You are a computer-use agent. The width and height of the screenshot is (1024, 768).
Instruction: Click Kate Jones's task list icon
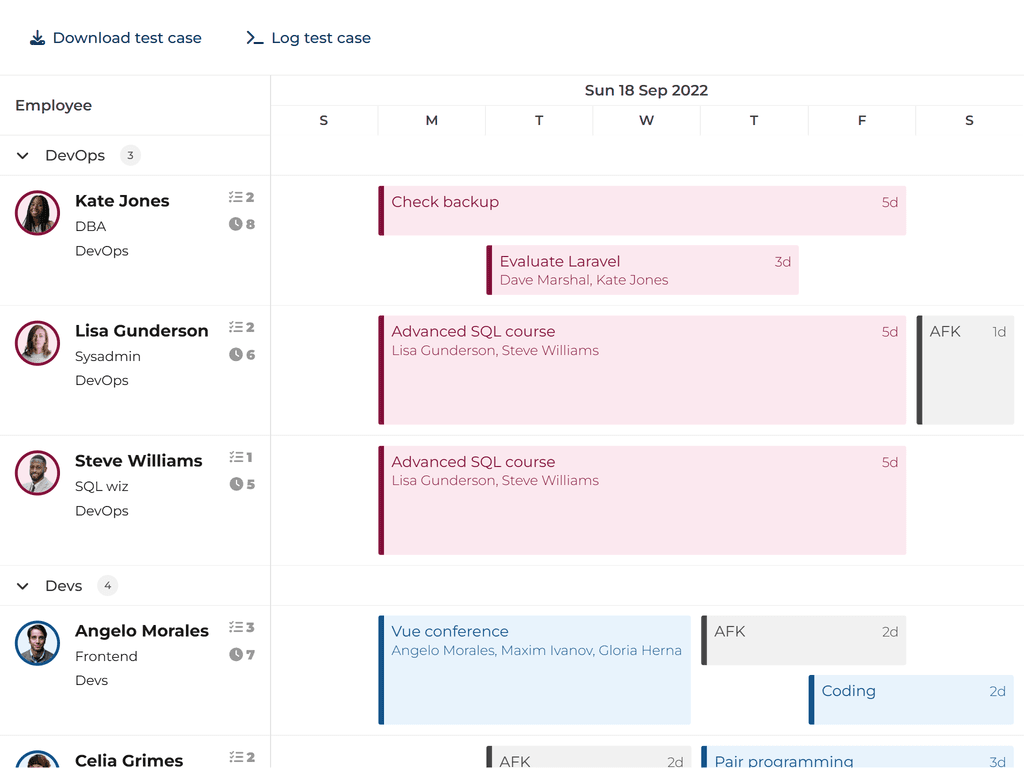[x=235, y=197]
